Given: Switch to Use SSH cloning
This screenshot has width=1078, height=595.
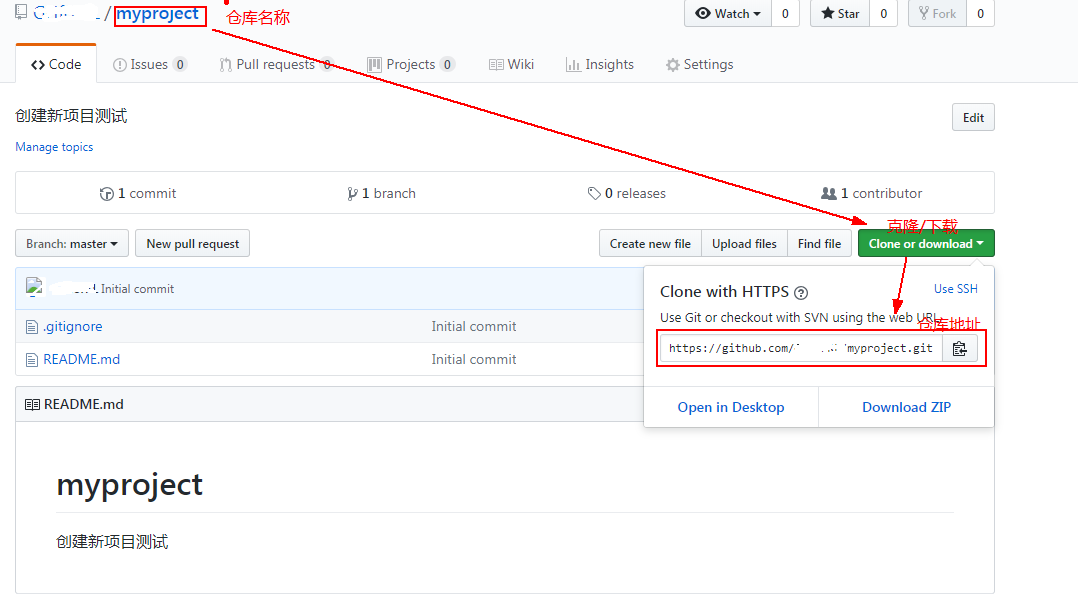Looking at the screenshot, I should pyautogui.click(x=955, y=289).
